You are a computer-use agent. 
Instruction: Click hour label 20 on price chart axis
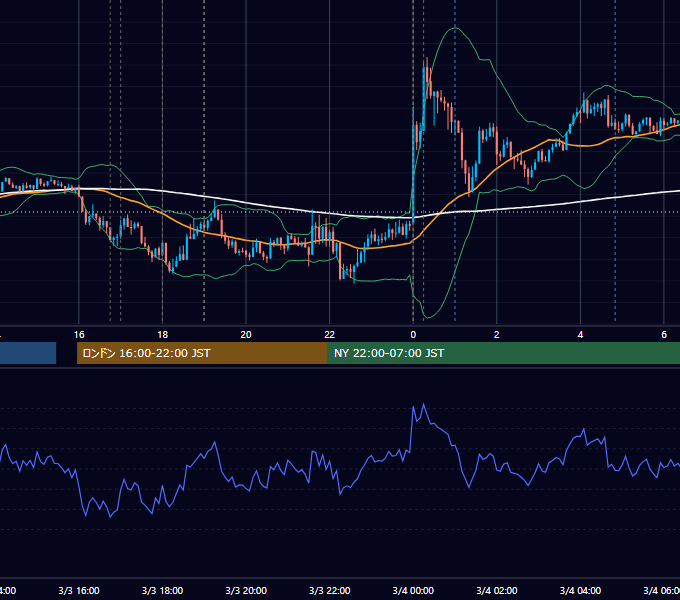pyautogui.click(x=246, y=335)
